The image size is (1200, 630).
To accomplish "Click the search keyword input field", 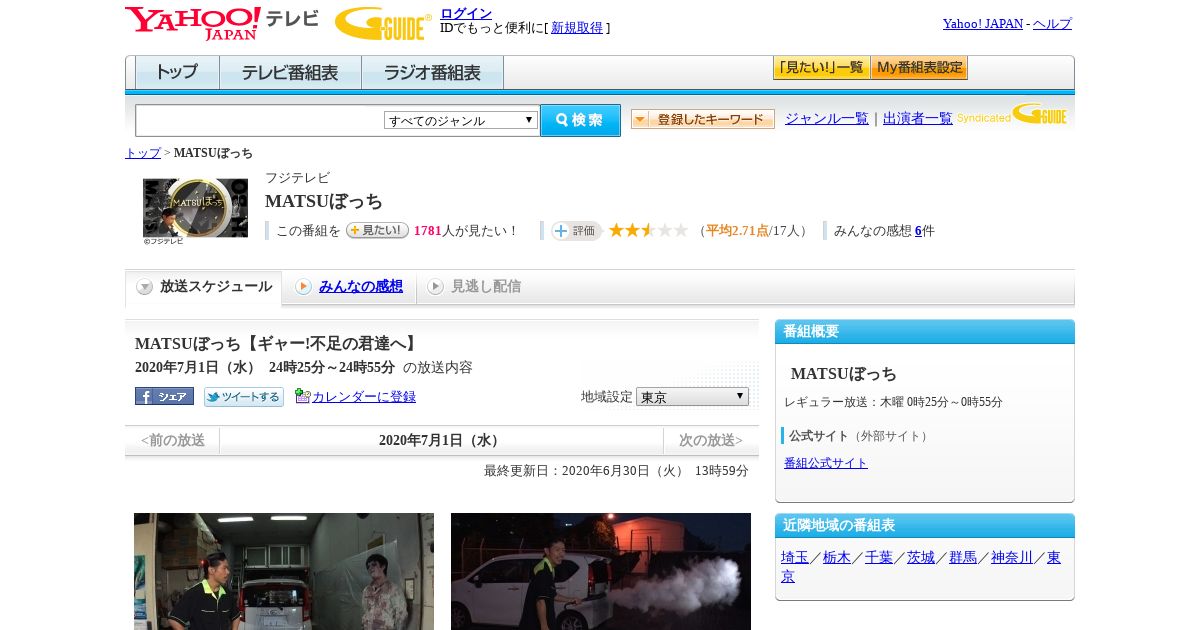I will tap(259, 120).
